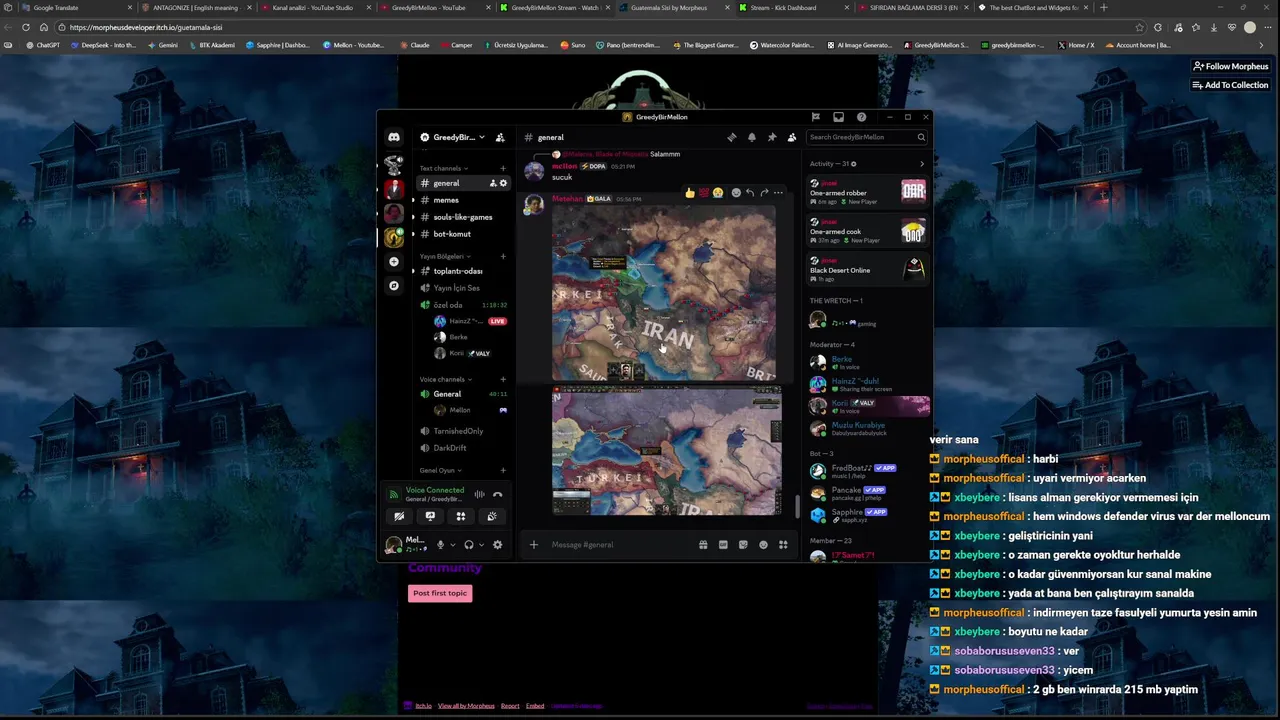1280x720 pixels.
Task: Click Add To Collection button
Action: (x=1230, y=85)
